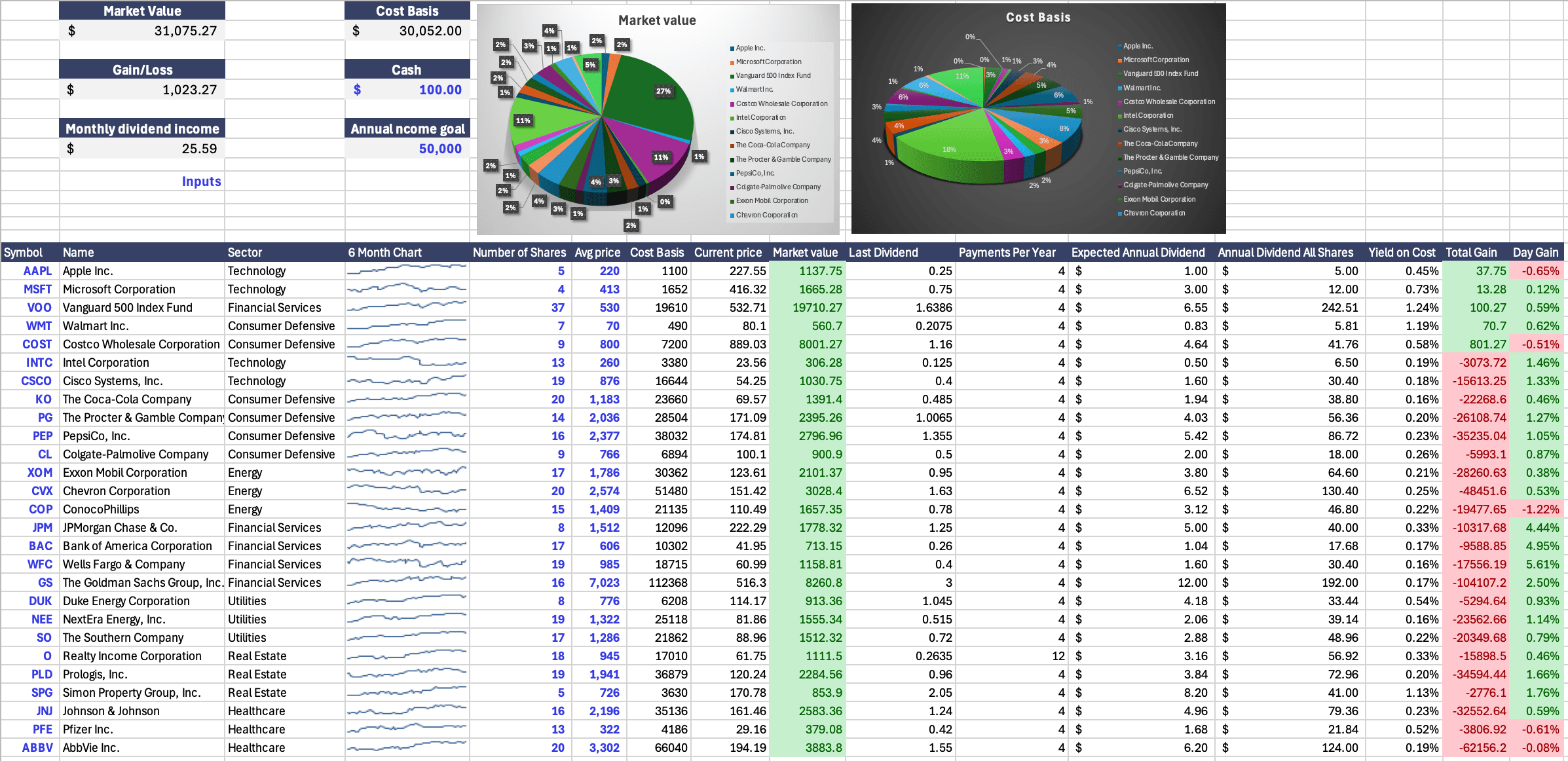
Task: Select the Monthly dividend income value 25.59
Action: pos(198,149)
